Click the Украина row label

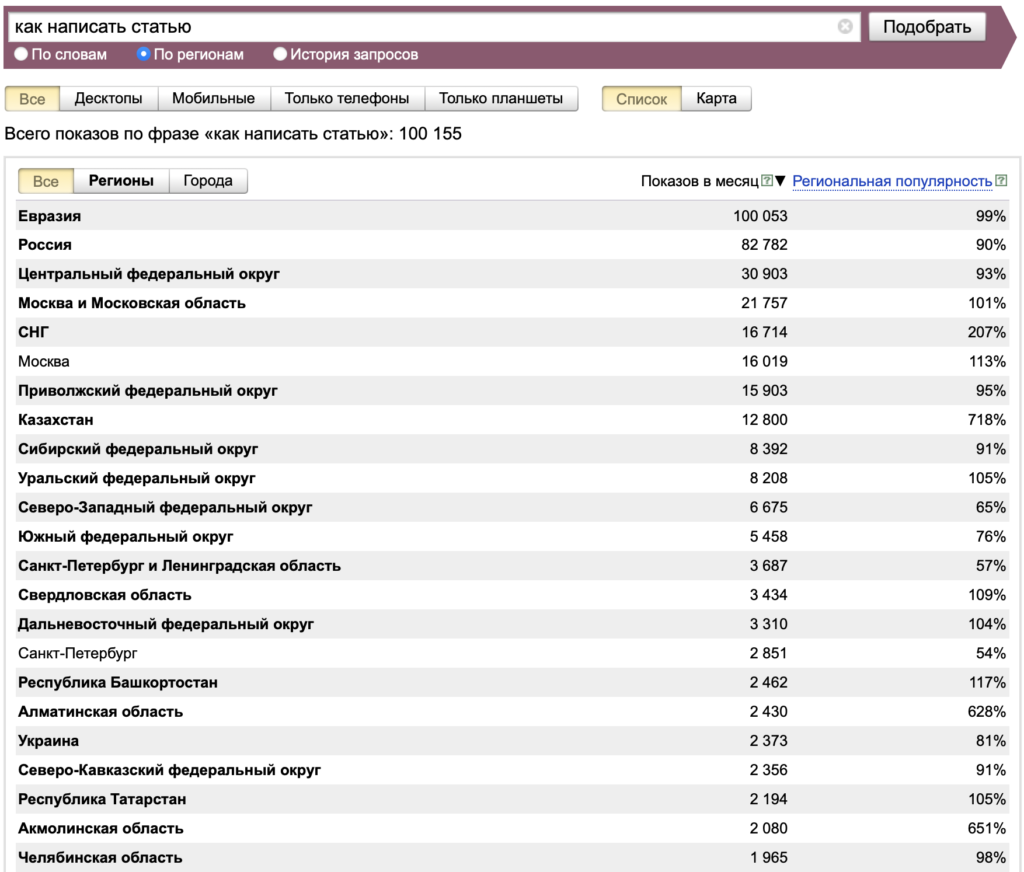[x=48, y=741]
